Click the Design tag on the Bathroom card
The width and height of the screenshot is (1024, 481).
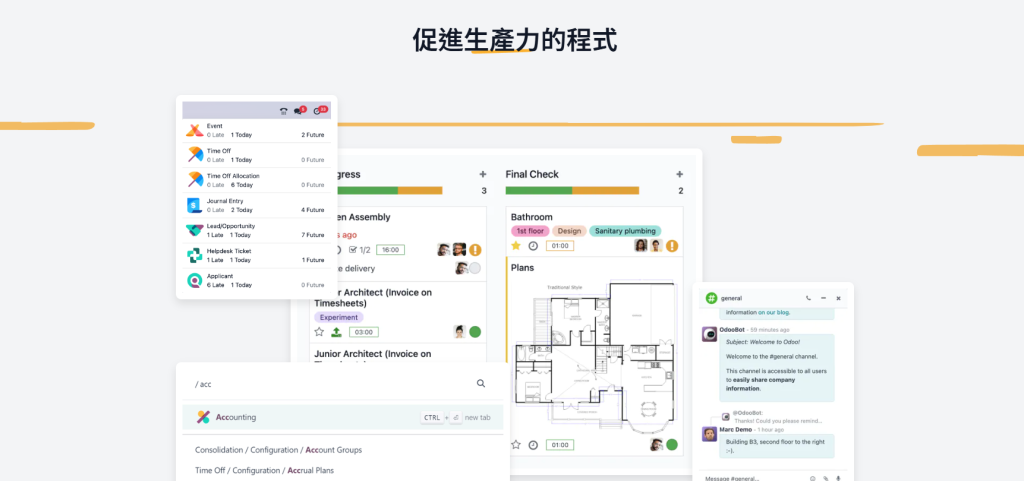569,231
